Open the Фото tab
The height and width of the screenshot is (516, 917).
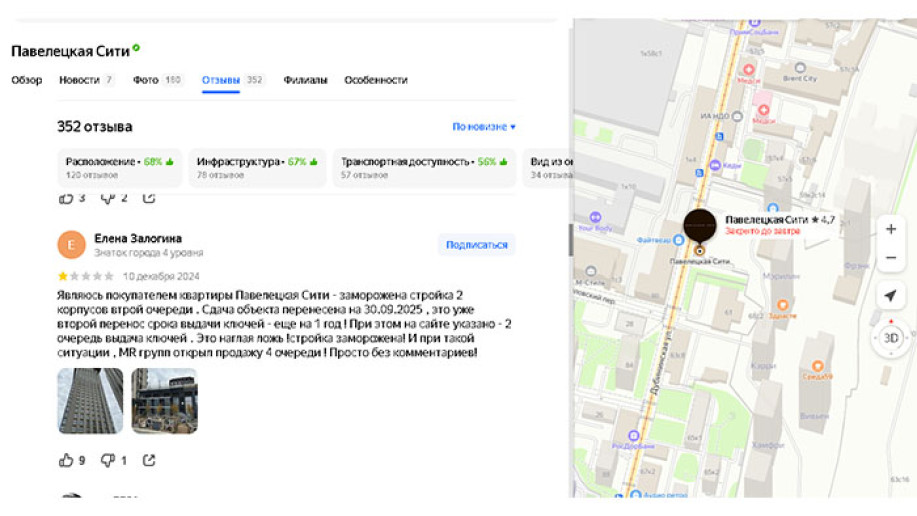157,80
